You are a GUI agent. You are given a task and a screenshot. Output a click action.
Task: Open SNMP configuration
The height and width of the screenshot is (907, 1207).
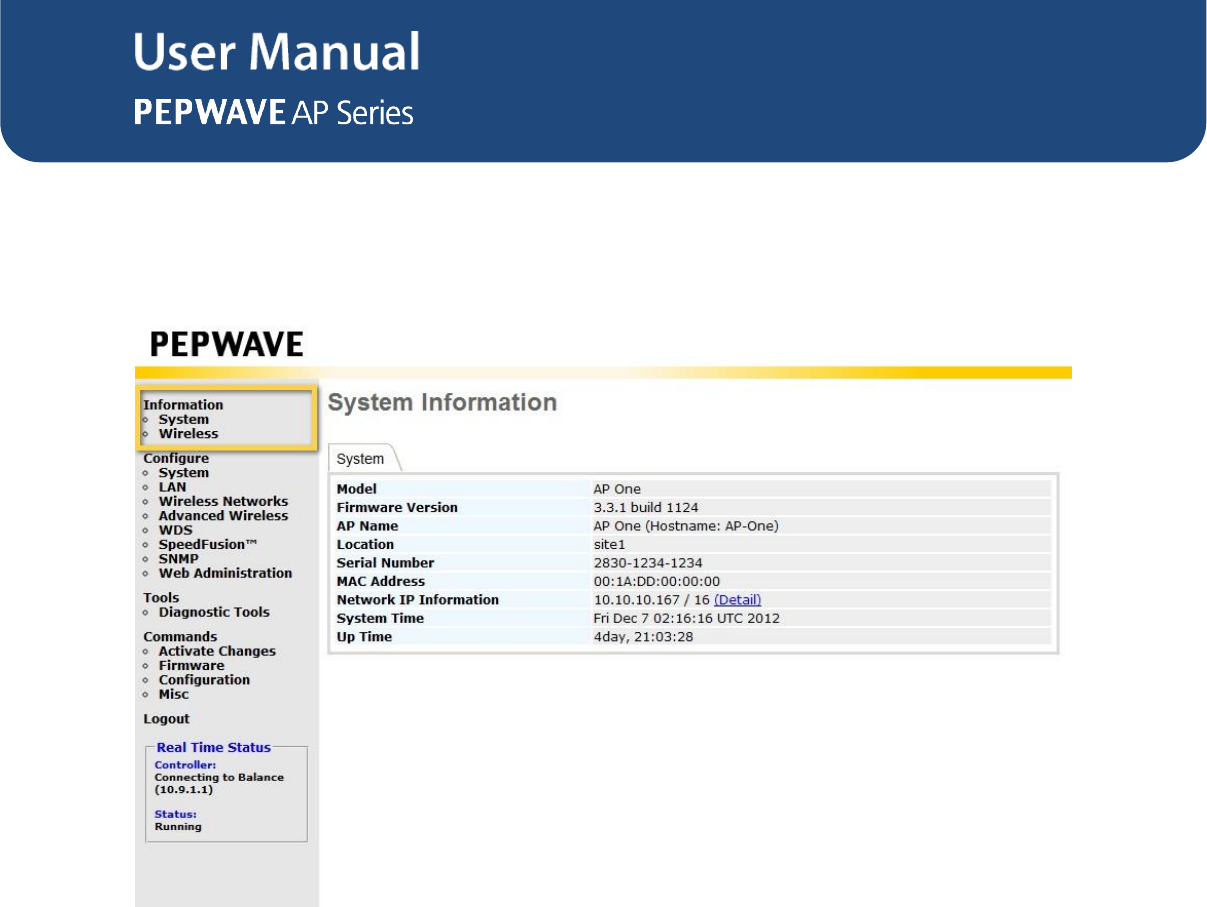point(178,559)
